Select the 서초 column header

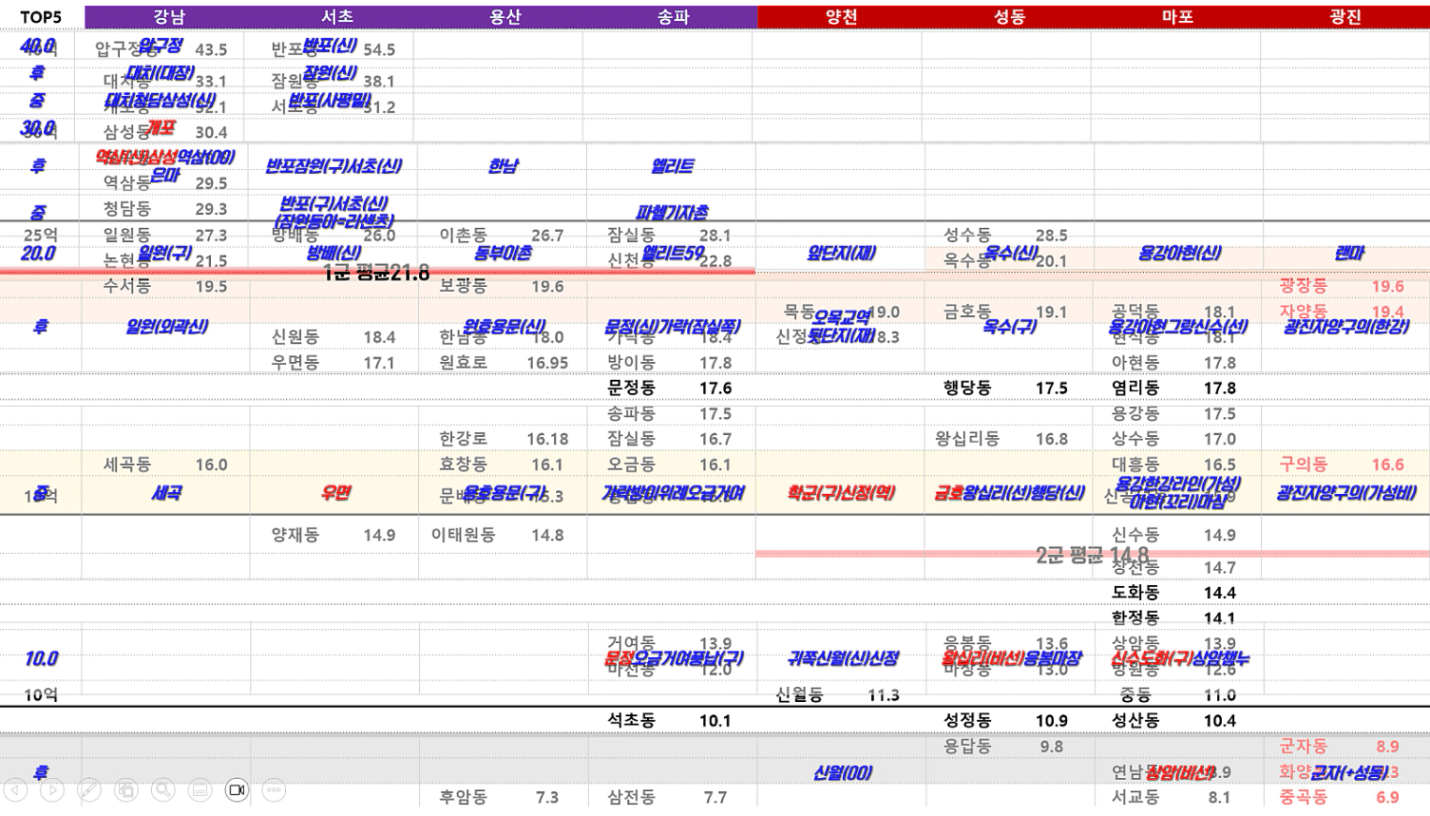(337, 17)
